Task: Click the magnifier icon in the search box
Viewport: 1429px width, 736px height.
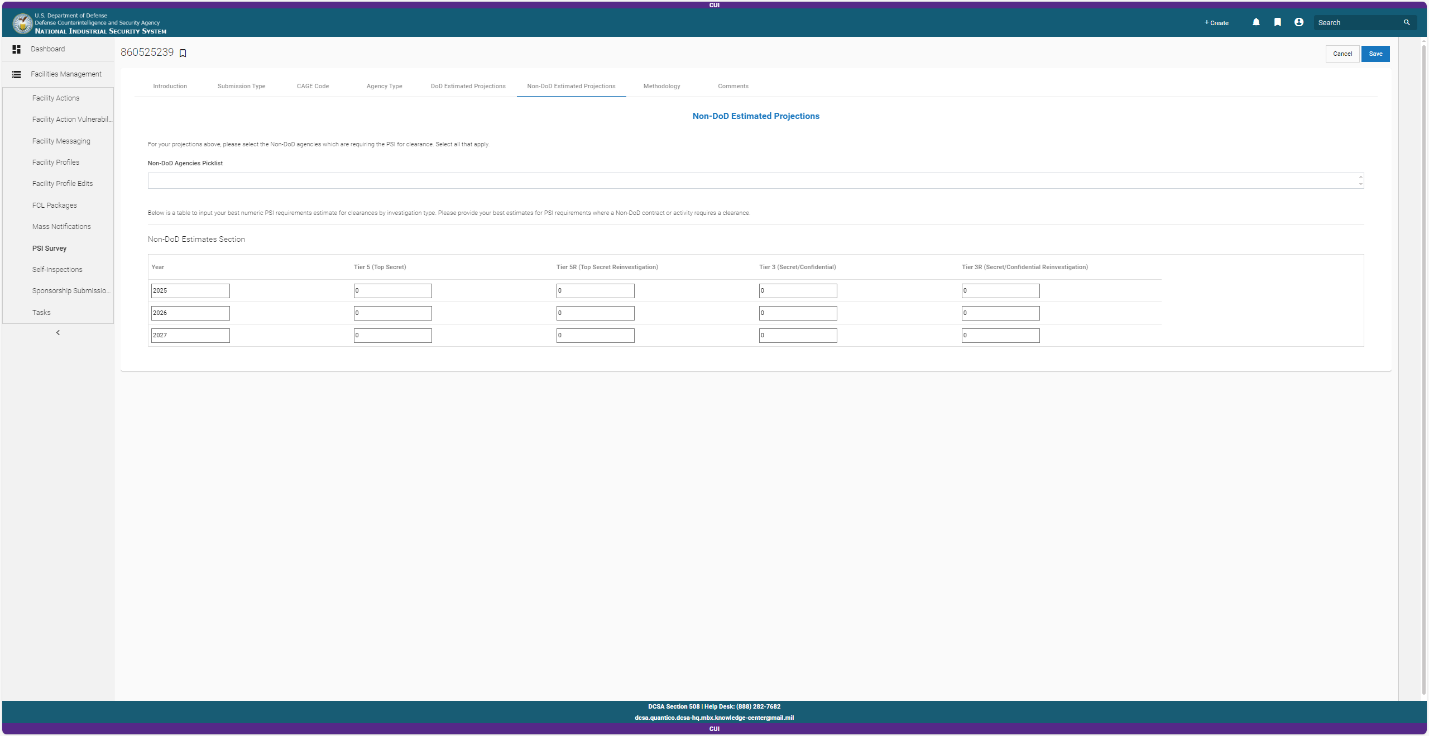Action: click(1407, 22)
